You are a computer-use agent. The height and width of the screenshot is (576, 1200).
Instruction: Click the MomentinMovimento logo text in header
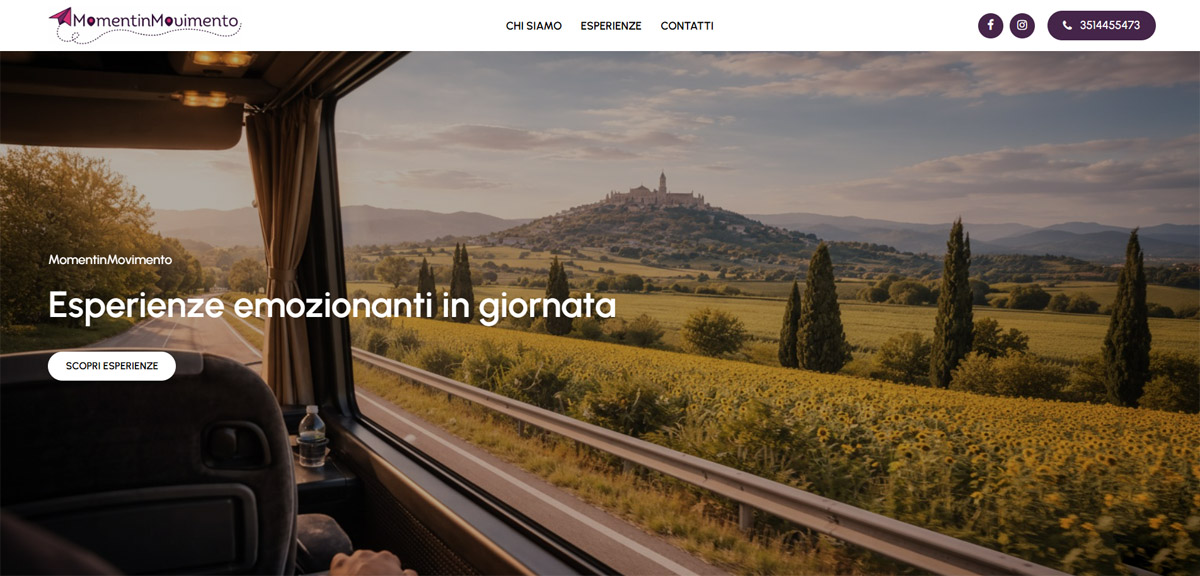click(x=157, y=20)
